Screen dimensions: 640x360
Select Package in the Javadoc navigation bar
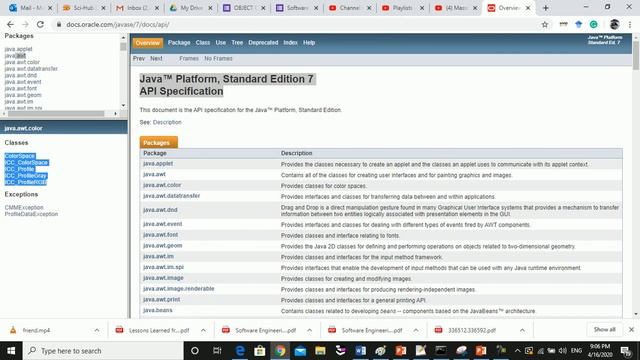(x=179, y=42)
